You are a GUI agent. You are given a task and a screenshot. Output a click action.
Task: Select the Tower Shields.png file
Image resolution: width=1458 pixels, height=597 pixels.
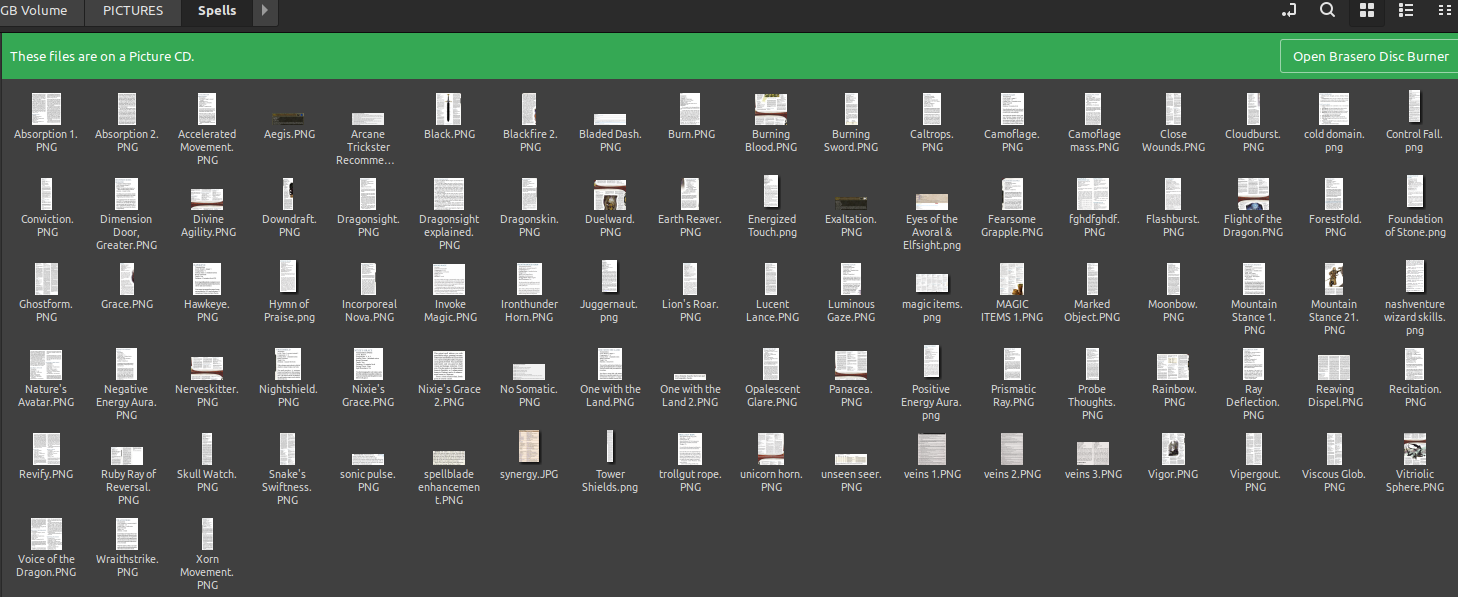point(610,461)
